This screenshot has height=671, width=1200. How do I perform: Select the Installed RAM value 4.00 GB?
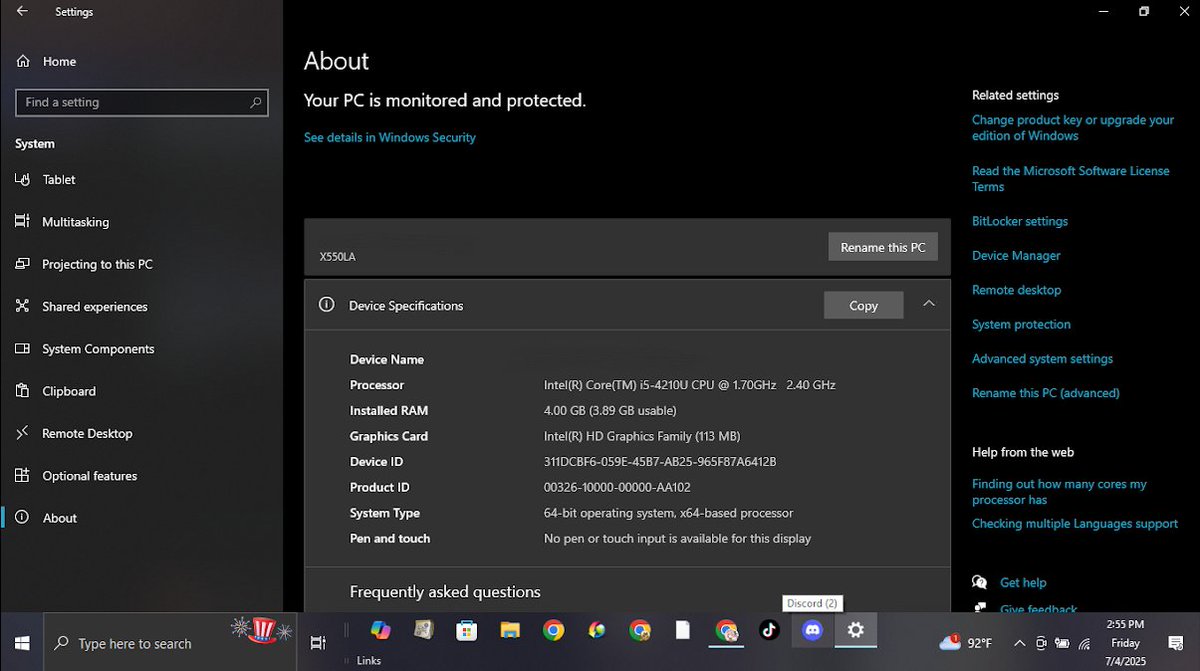click(x=610, y=410)
